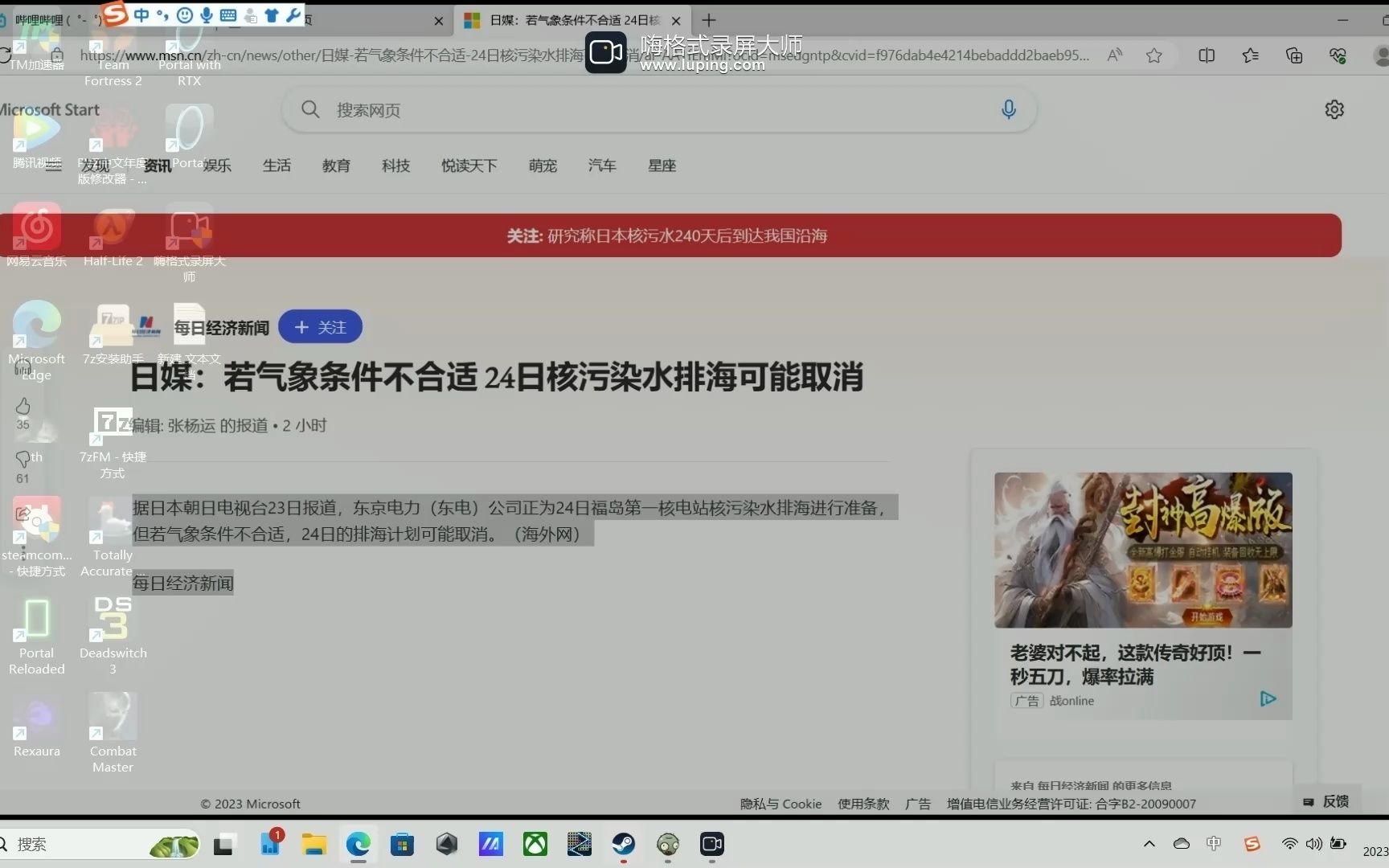Start voice input from Sogou toolbar microphone

tap(207, 14)
